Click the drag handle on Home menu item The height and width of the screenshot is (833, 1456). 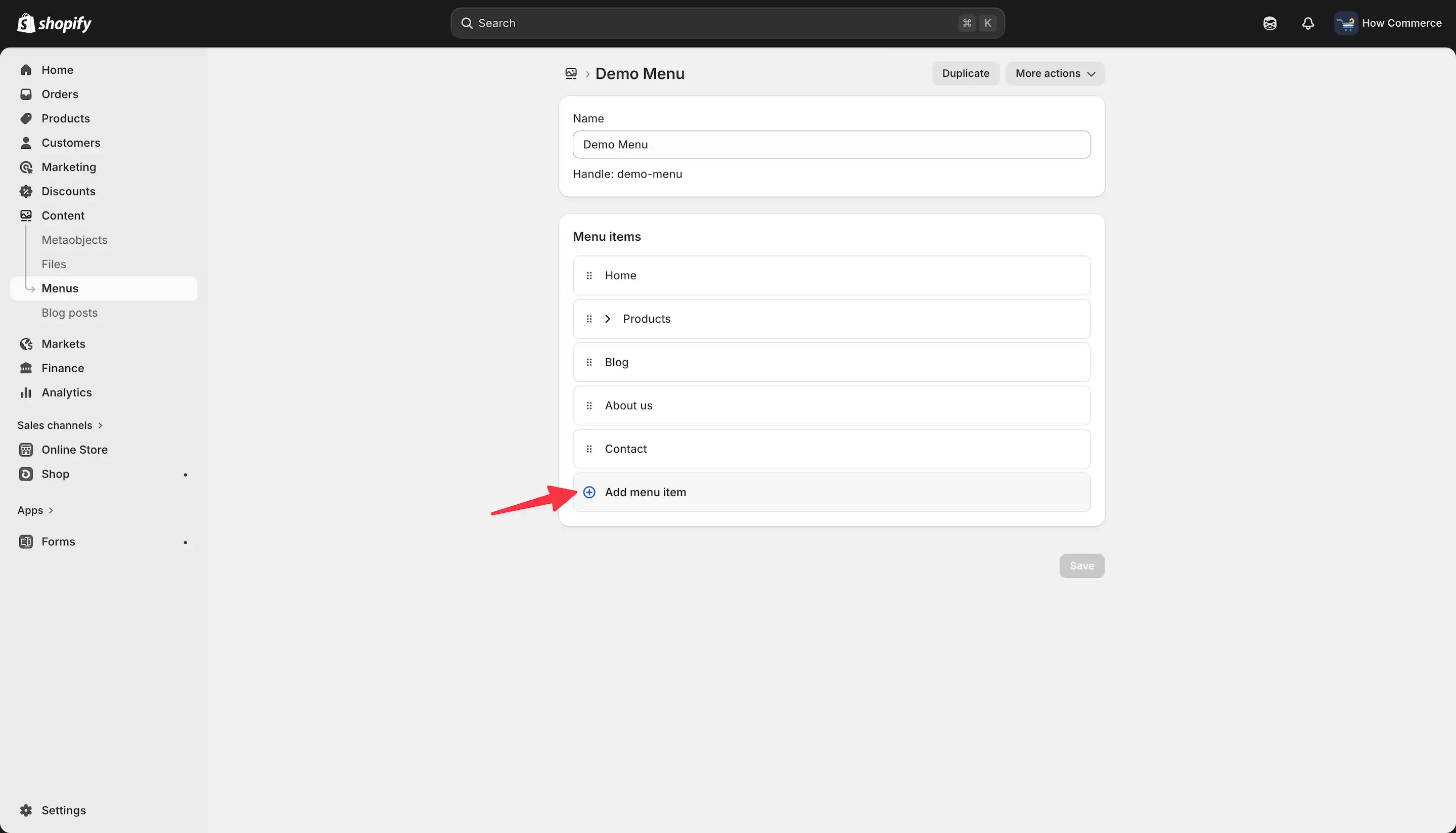coord(589,275)
